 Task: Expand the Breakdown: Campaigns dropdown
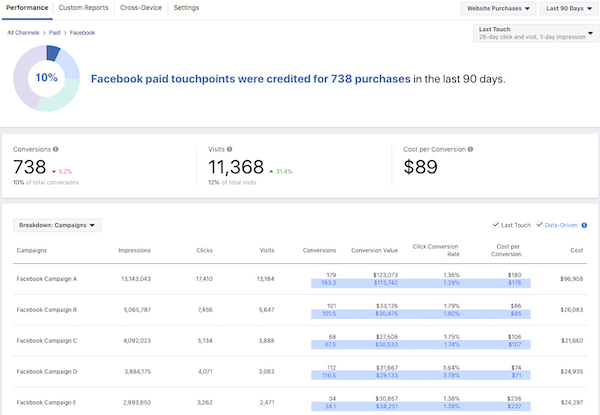pos(58,226)
